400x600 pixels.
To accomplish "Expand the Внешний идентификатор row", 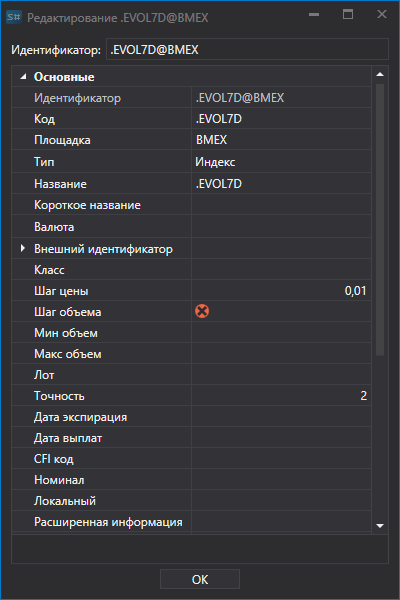I will [x=23, y=248].
